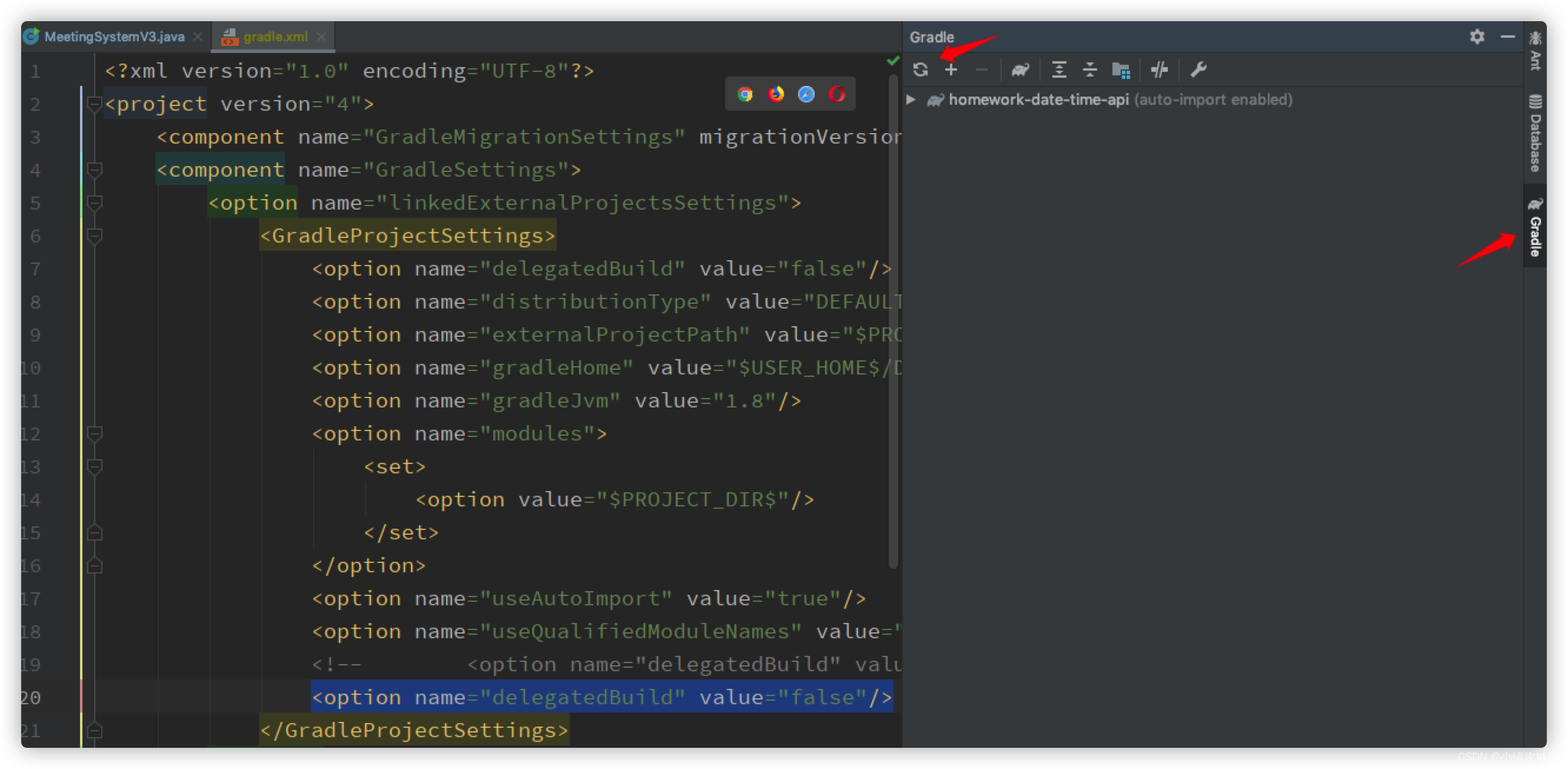Open in Safari browser icon
Image resolution: width=1568 pixels, height=769 pixels.
coord(806,94)
